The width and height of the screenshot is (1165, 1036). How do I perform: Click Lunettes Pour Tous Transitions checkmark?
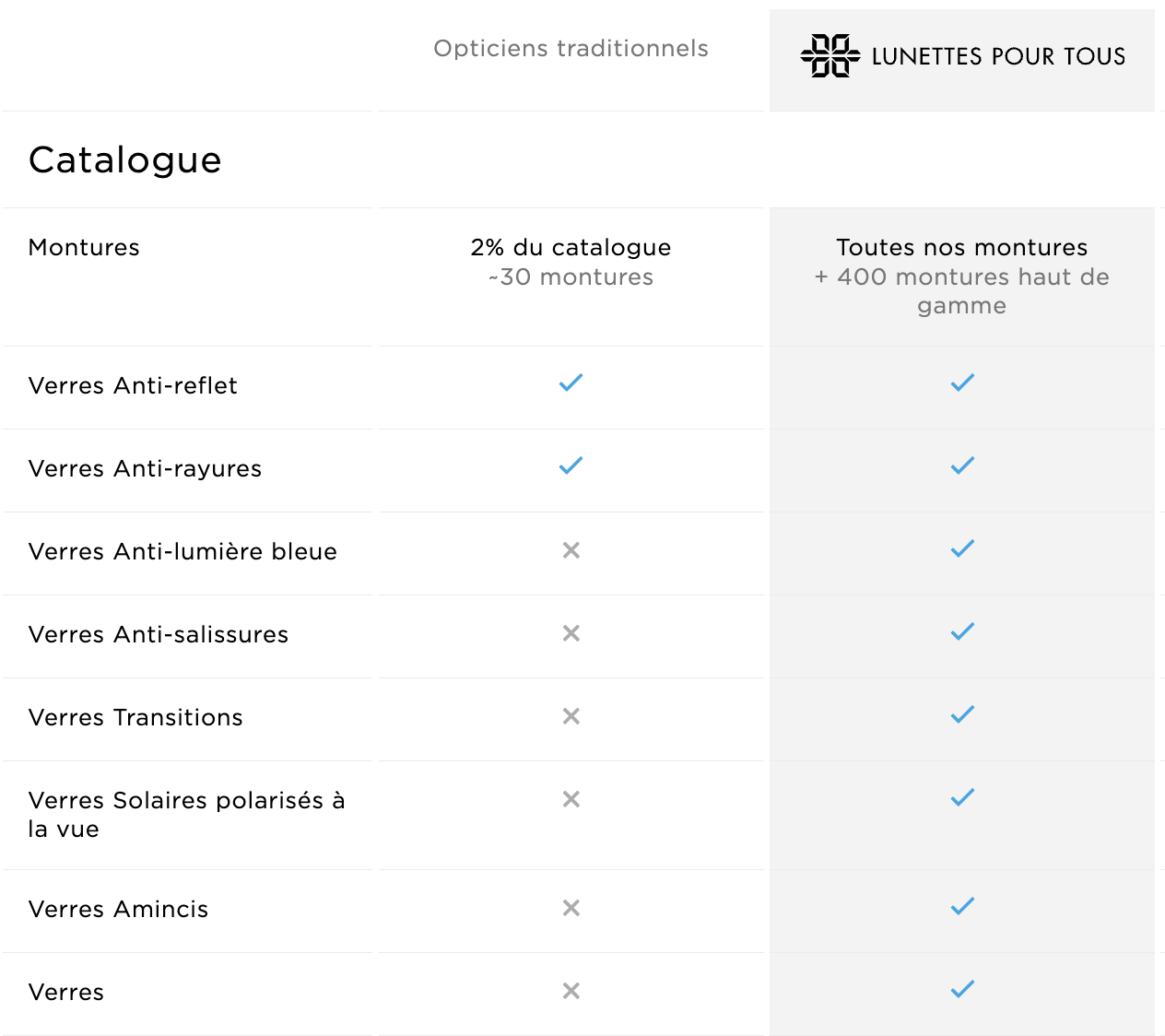tap(962, 714)
